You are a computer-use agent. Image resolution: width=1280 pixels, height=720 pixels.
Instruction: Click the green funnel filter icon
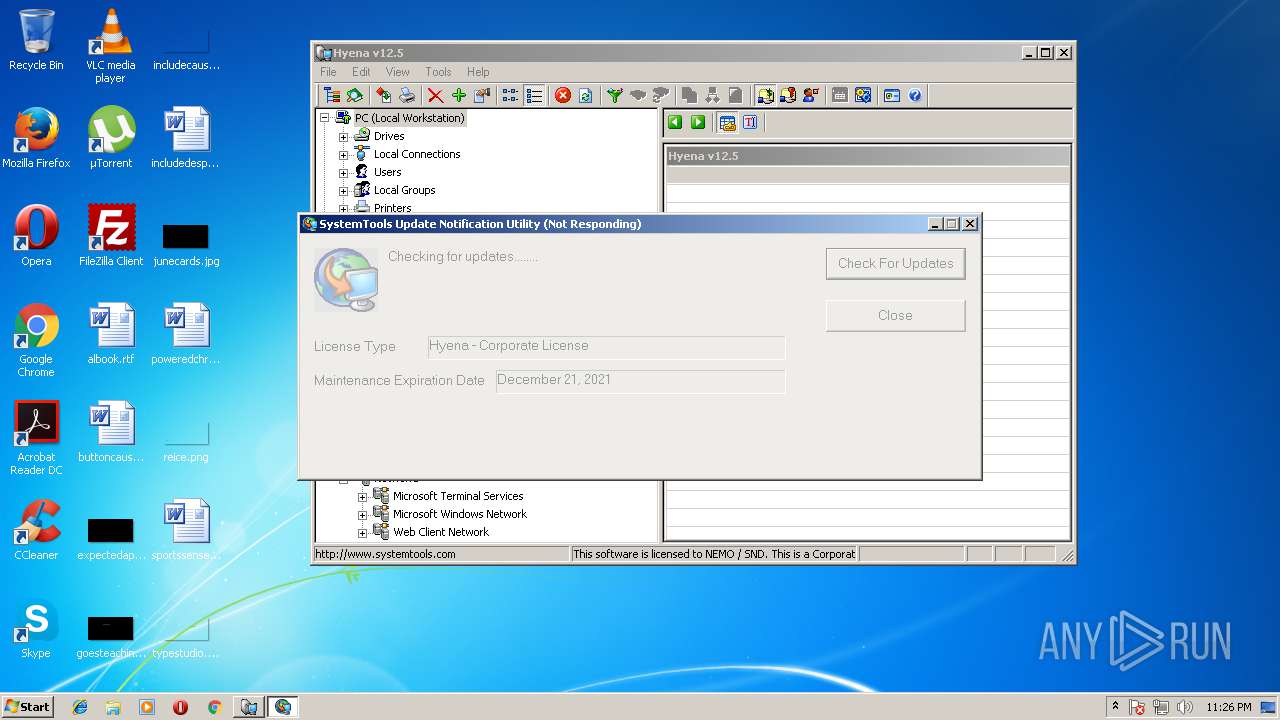click(x=614, y=95)
